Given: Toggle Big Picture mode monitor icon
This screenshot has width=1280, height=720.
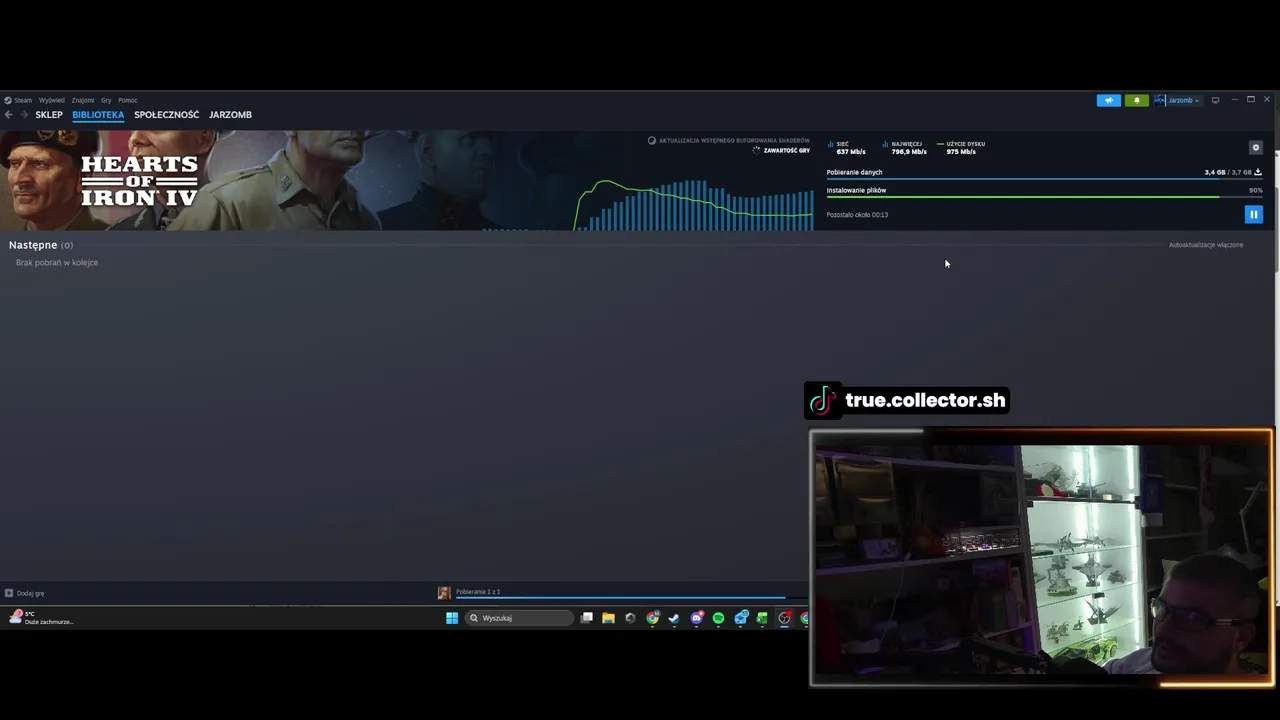Looking at the screenshot, I should click(1215, 100).
